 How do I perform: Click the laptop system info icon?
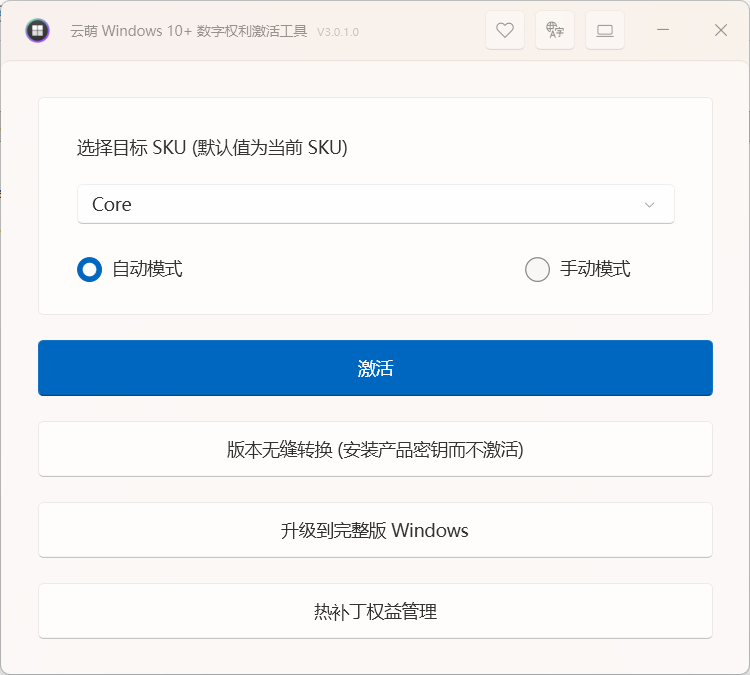pos(605,31)
